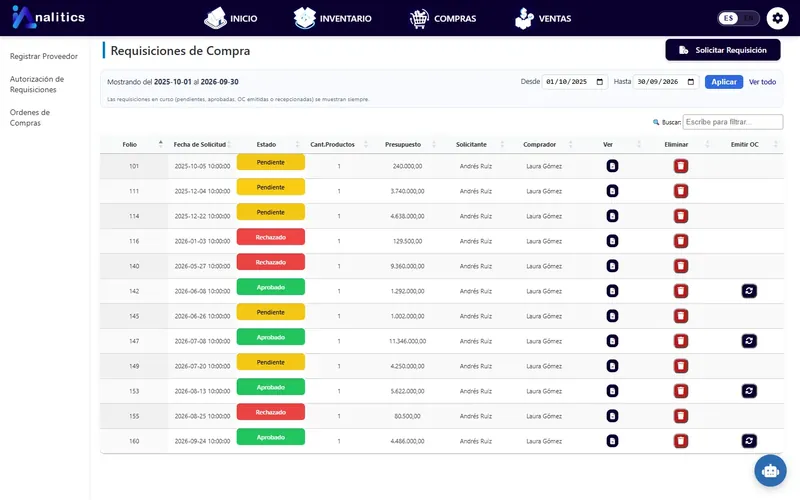View requisition folio 114
Image resolution: width=800 pixels, height=500 pixels.
612,216
